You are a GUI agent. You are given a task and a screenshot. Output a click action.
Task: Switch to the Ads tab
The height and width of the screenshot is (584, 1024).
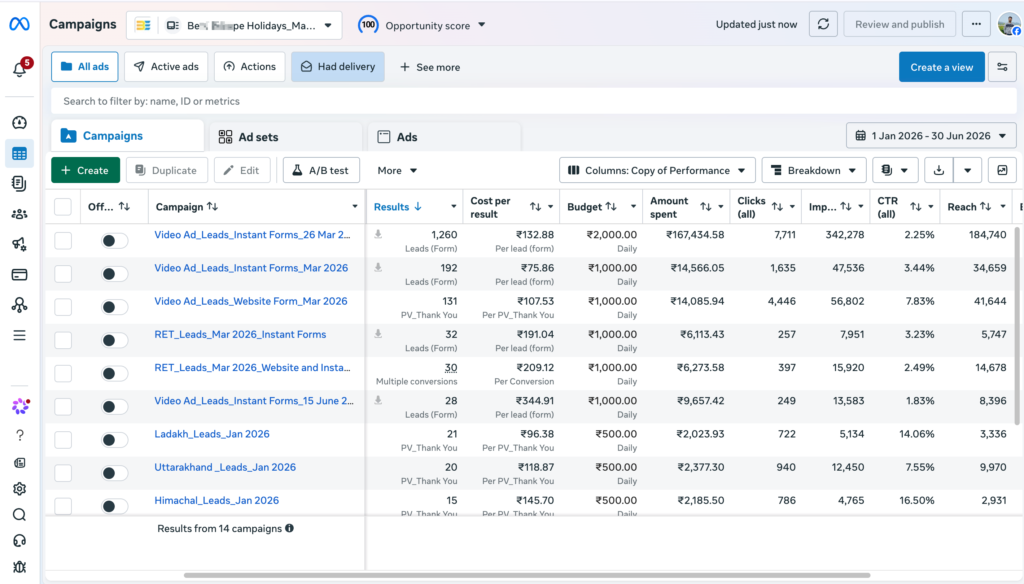pos(444,137)
